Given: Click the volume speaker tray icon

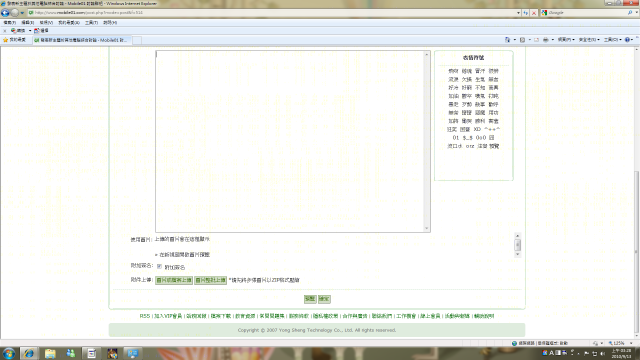Looking at the screenshot, I should [x=602, y=353].
